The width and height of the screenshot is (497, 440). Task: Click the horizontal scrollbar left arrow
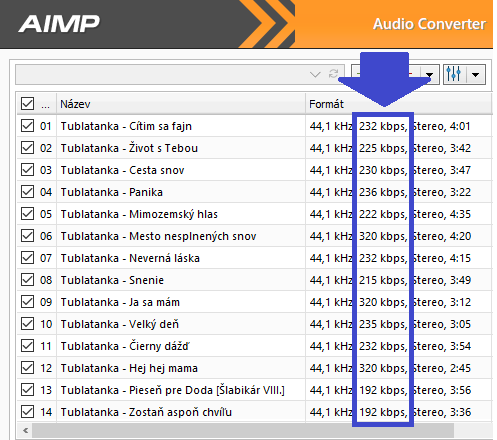25,431
